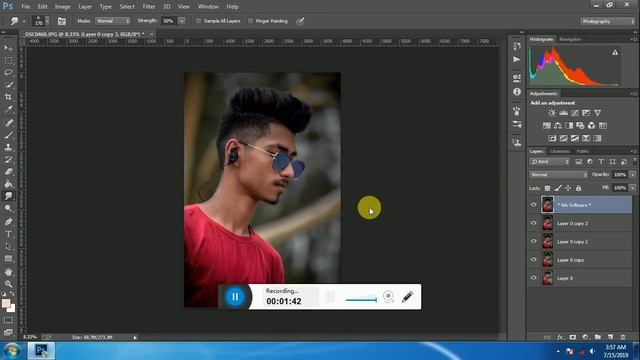Image resolution: width=640 pixels, height=360 pixels.
Task: Select the Horizontal Type tool
Action: (x=8, y=234)
